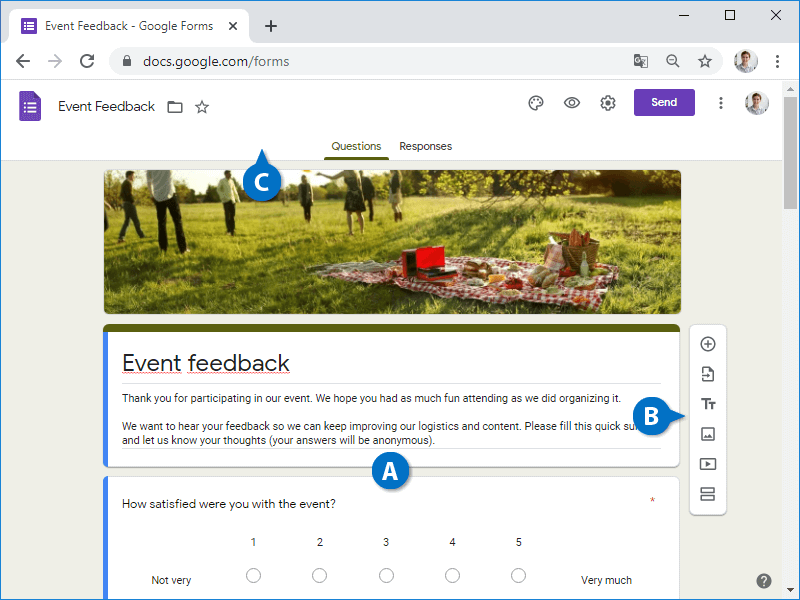Click the Import questions icon
Screen dimensions: 800x600
click(x=708, y=374)
